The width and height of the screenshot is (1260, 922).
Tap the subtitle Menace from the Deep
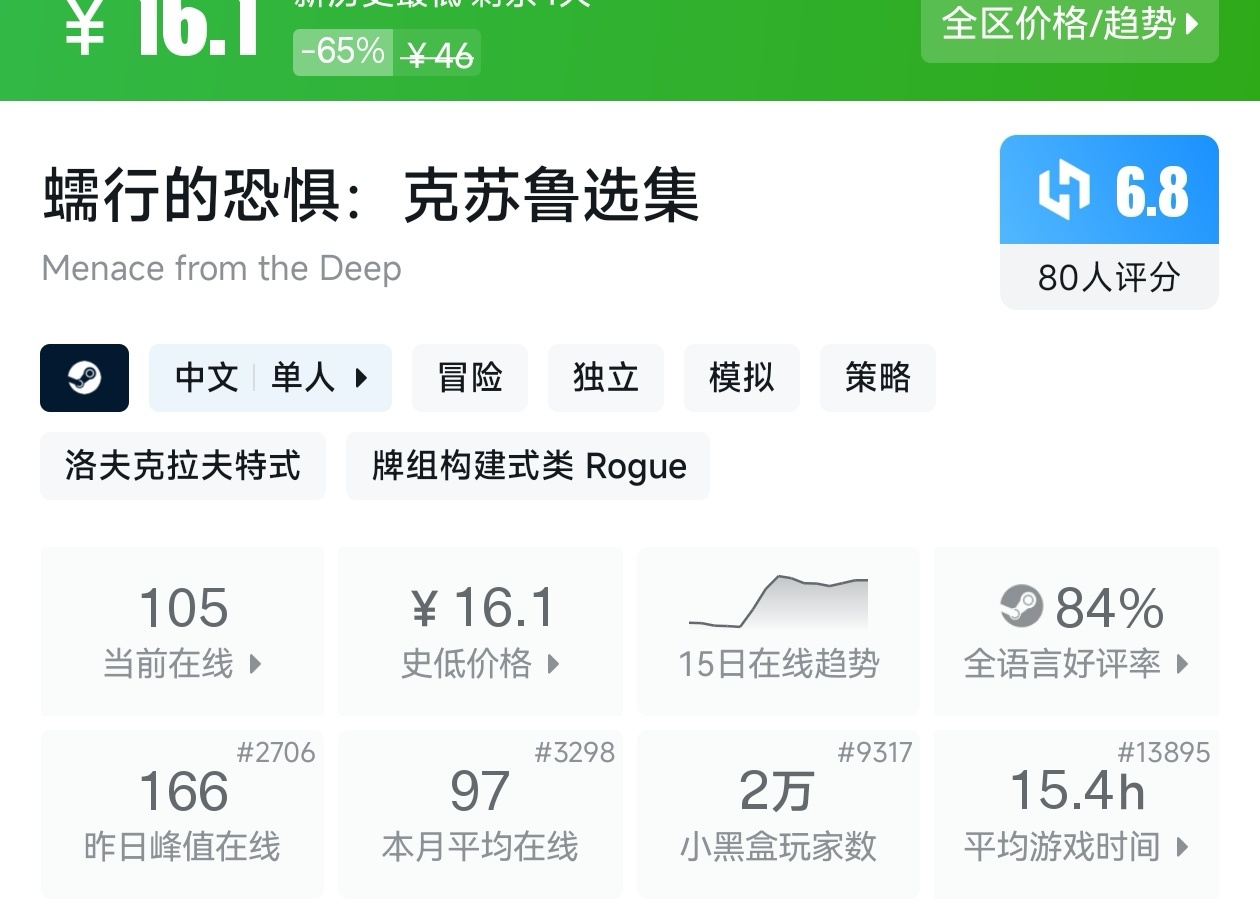point(222,269)
